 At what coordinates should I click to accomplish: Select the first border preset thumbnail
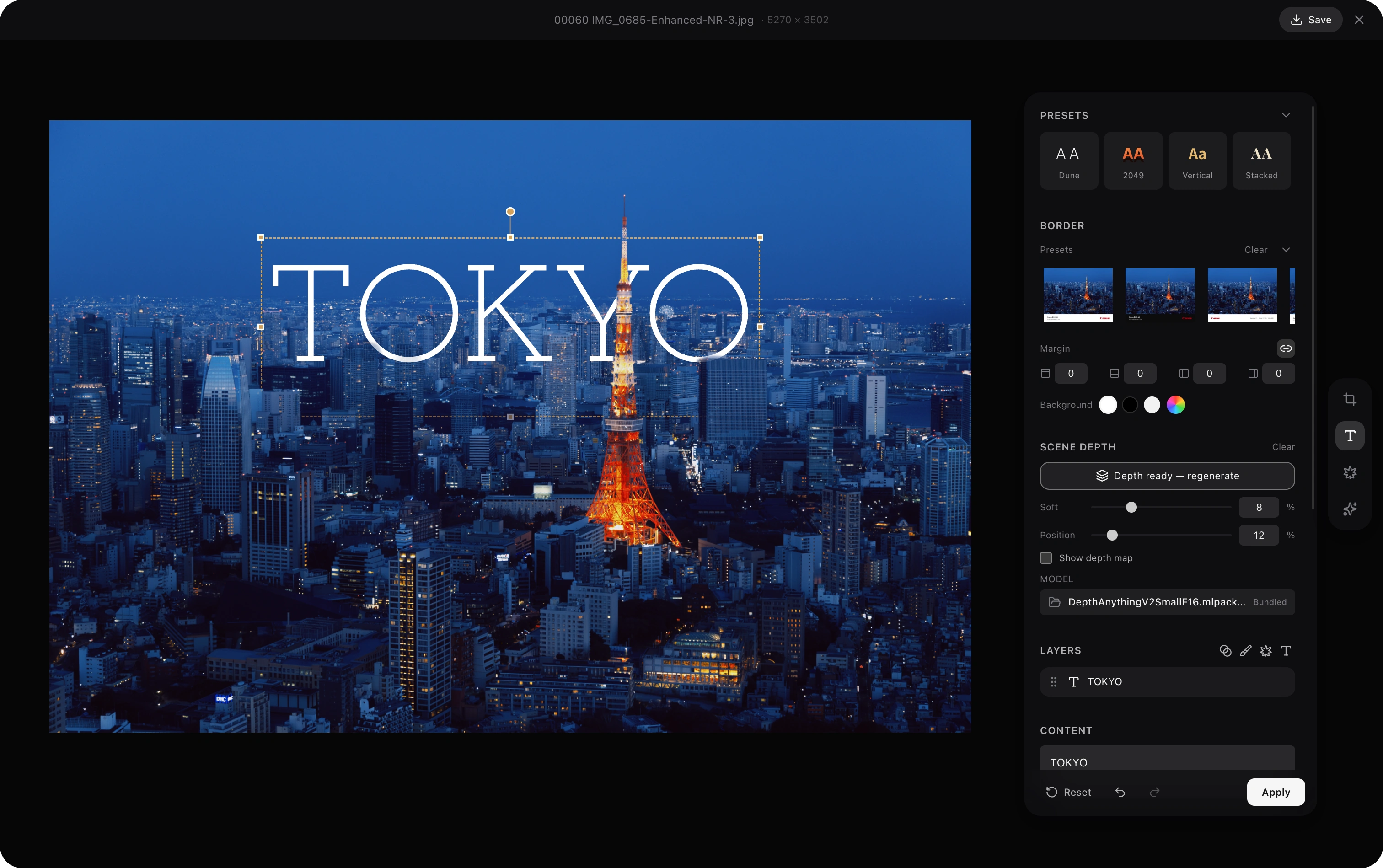click(1077, 295)
